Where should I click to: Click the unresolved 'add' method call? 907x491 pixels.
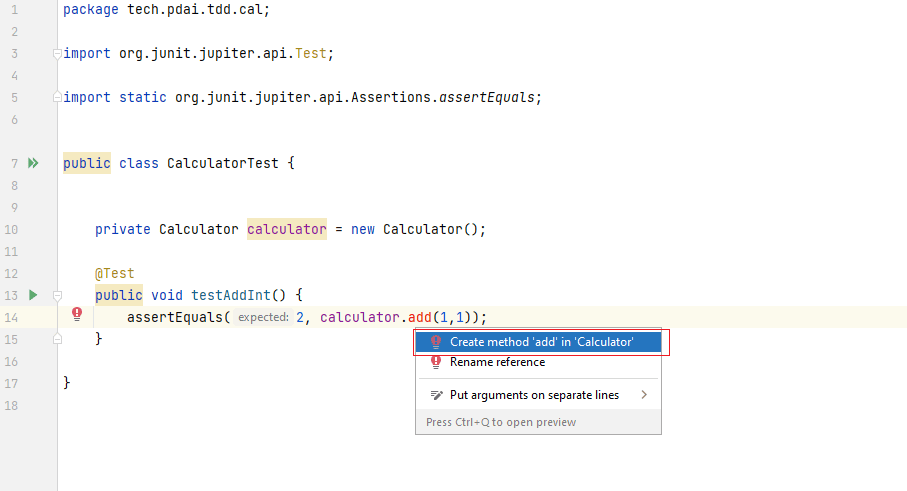421,317
